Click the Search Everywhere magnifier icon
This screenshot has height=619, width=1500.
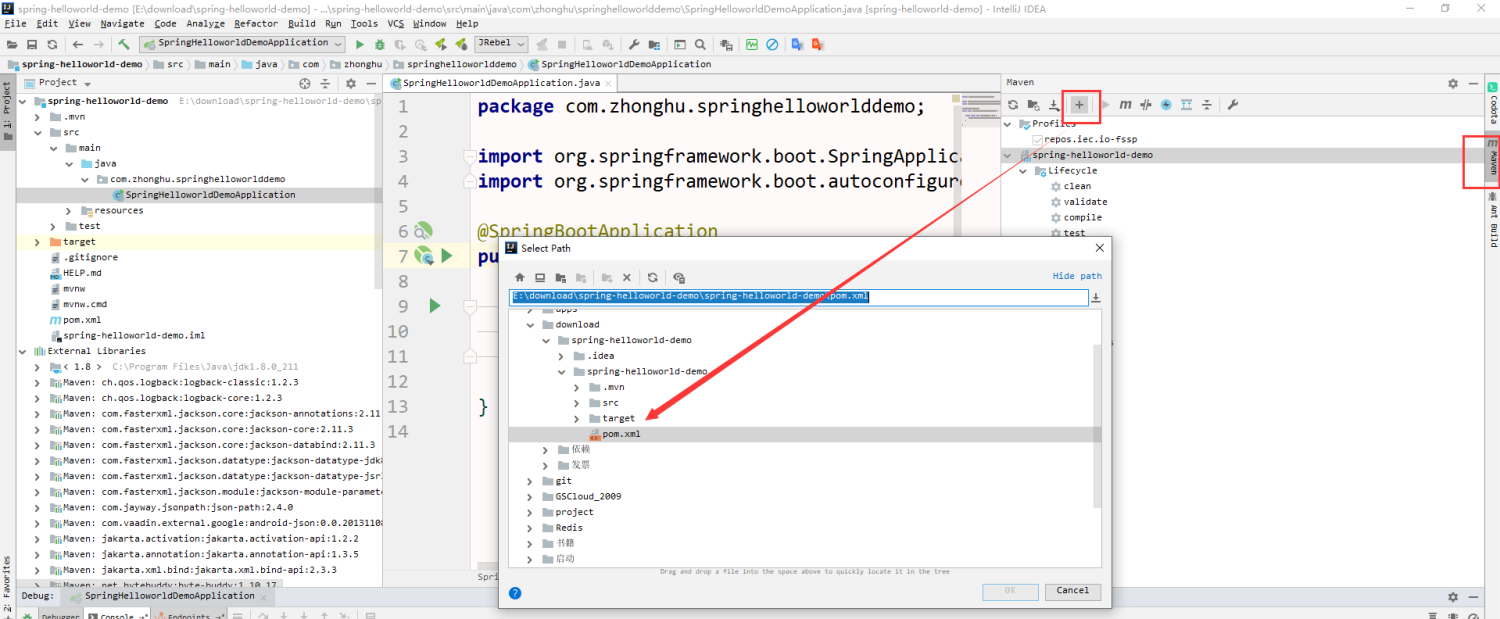(x=700, y=44)
